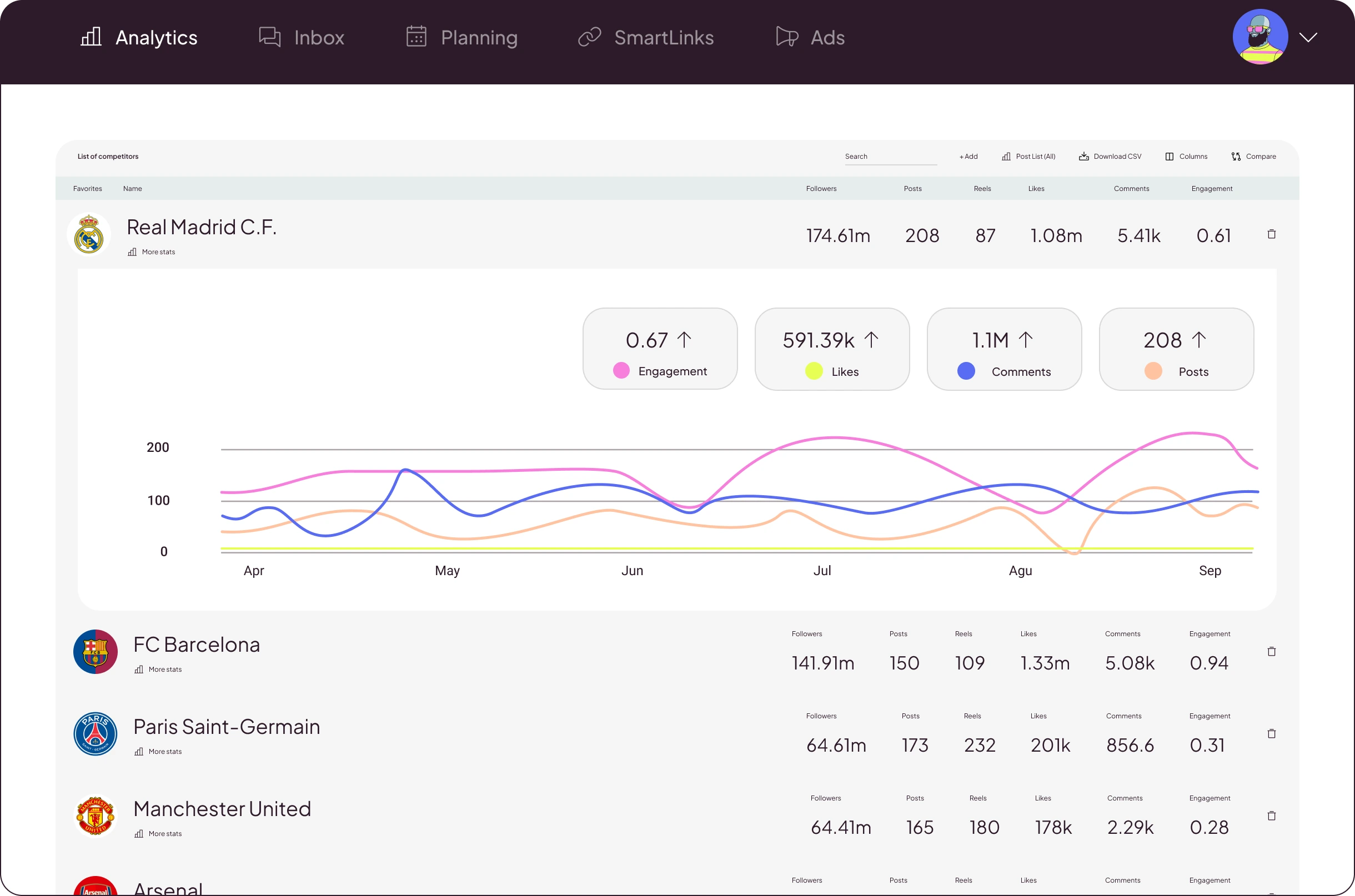Image resolution: width=1355 pixels, height=896 pixels.
Task: Open Post List (All) chart icon
Action: (1006, 157)
